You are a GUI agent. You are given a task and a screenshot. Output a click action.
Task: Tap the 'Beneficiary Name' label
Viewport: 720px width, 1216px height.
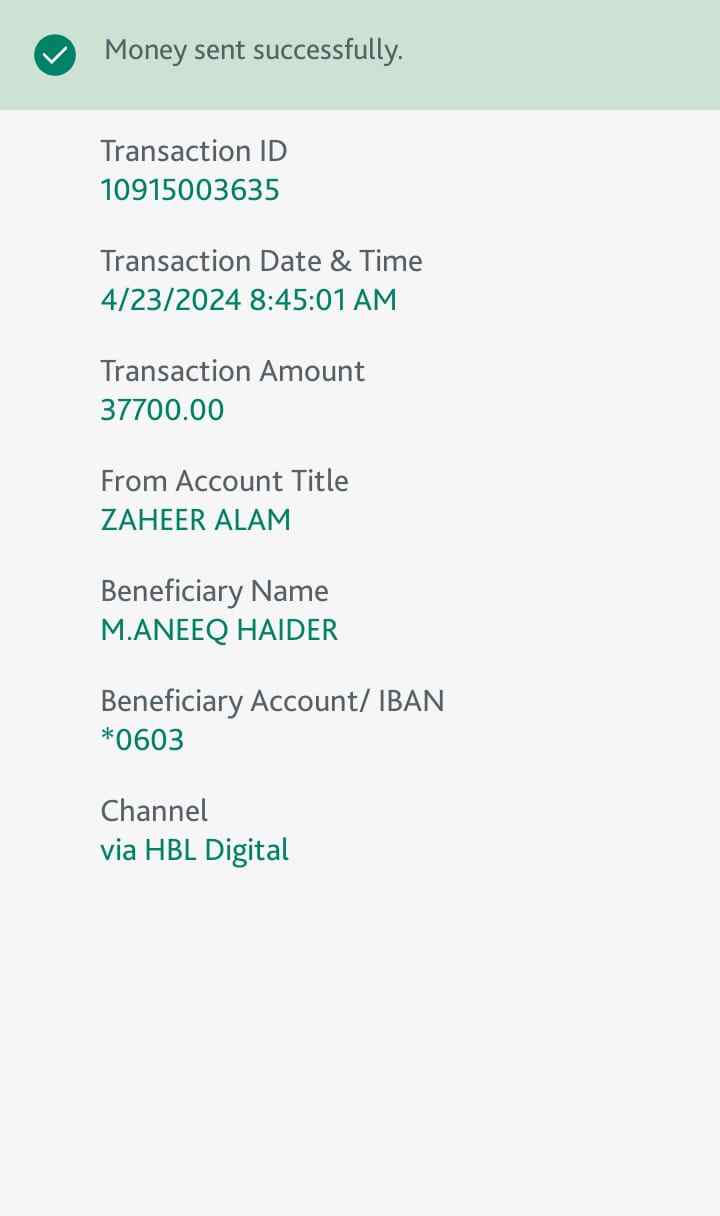[214, 591]
